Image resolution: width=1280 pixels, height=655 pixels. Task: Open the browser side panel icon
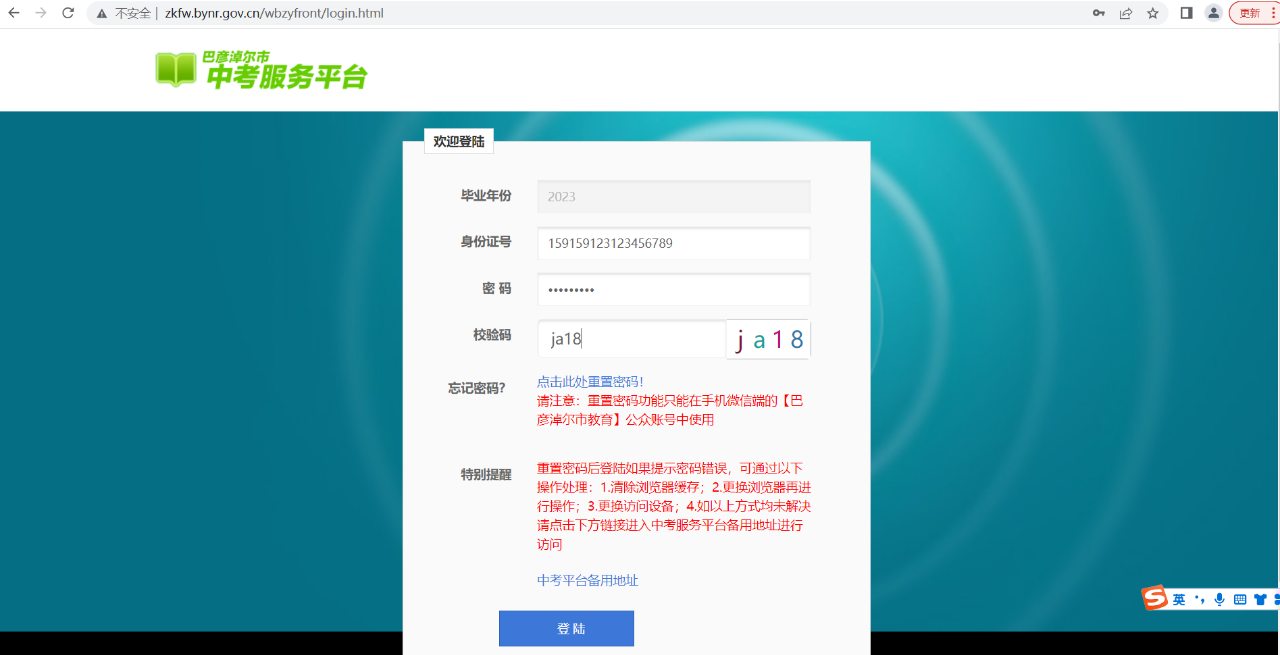1187,13
